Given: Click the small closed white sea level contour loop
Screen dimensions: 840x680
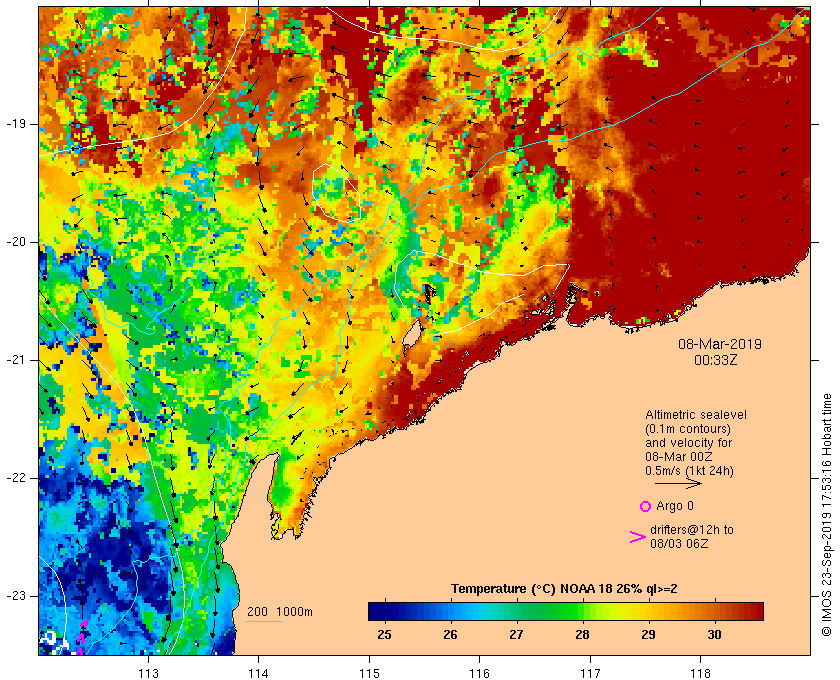Looking at the screenshot, I should tap(336, 193).
